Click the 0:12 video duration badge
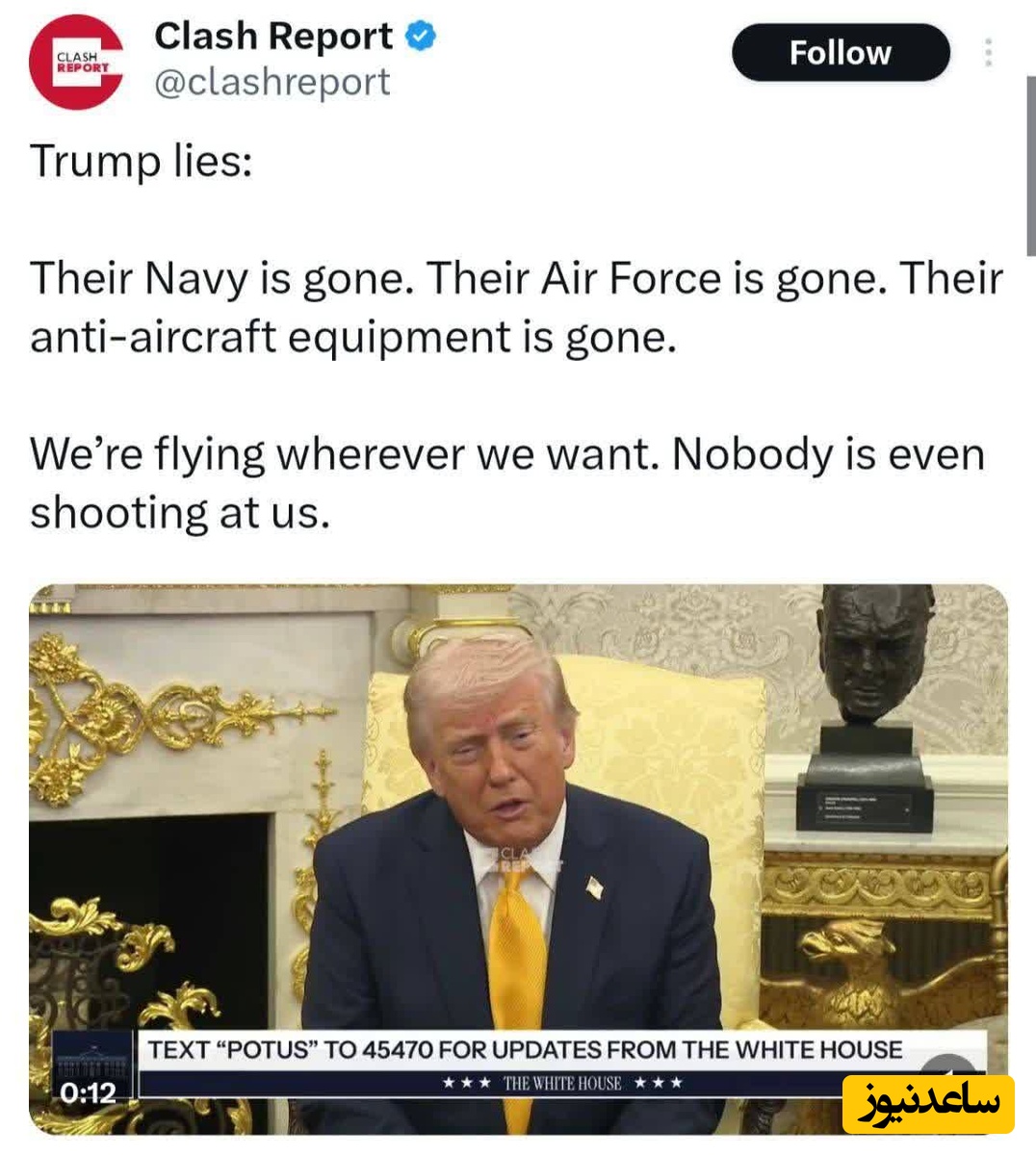This screenshot has height=1155, width=1036. [x=88, y=1092]
